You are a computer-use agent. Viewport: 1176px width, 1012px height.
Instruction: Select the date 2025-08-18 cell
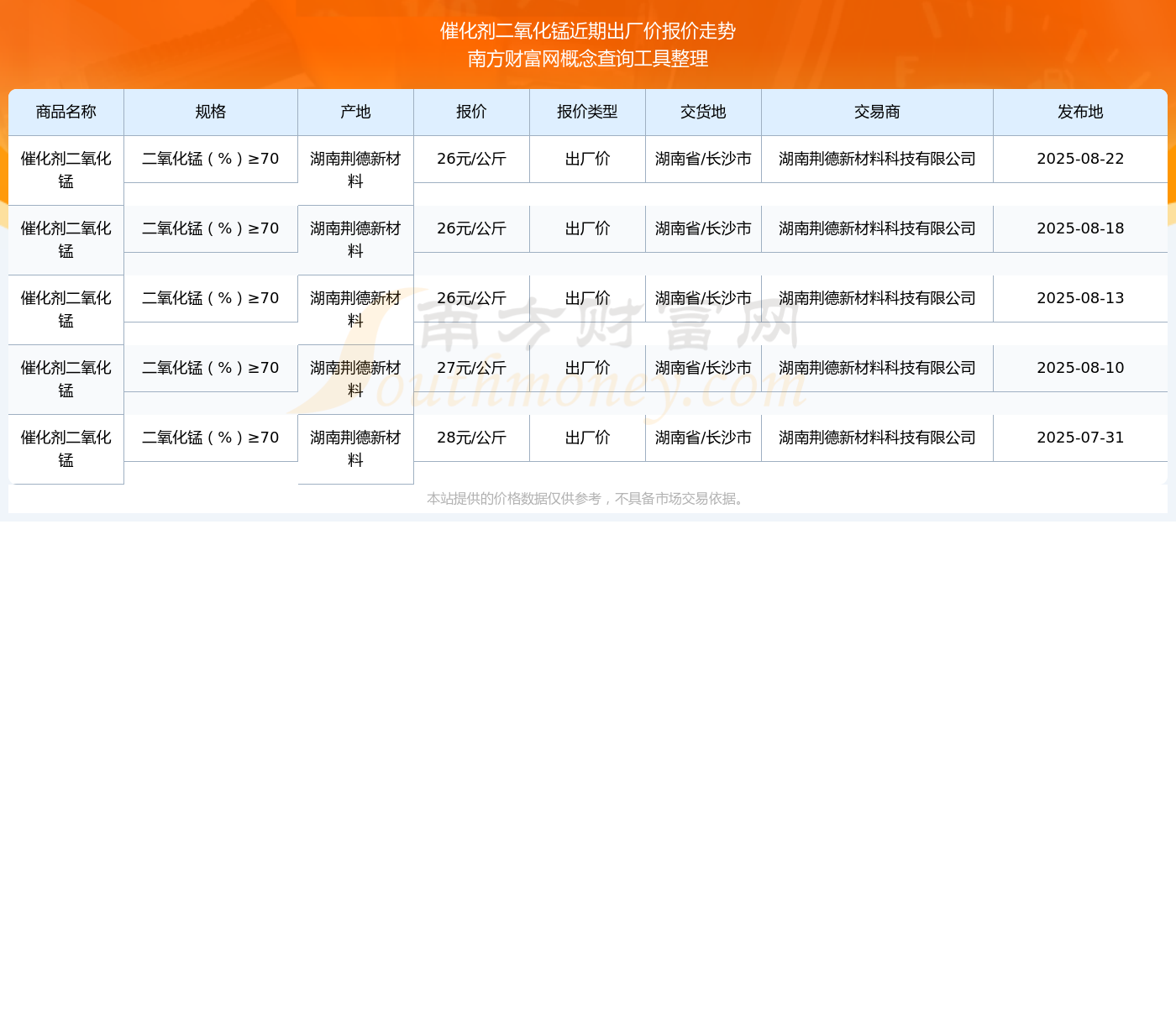click(x=1080, y=228)
